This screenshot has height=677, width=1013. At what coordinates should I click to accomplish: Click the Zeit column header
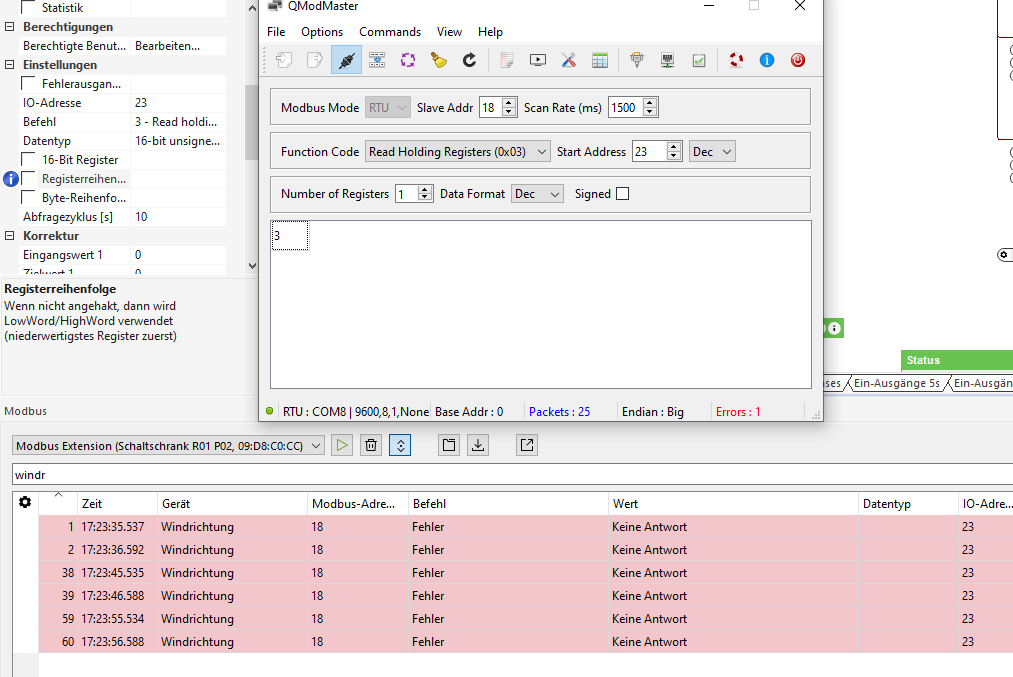(x=117, y=504)
